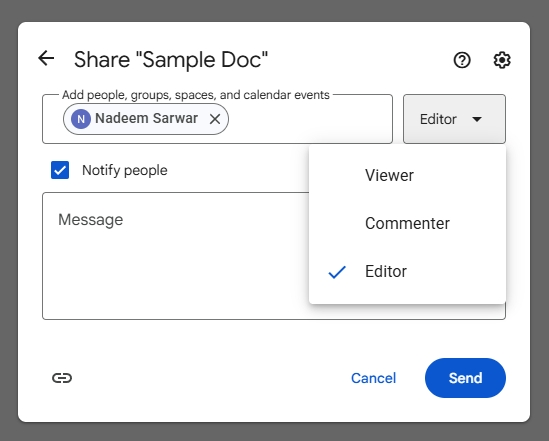Click the Cancel button
The height and width of the screenshot is (441, 549).
pyautogui.click(x=373, y=378)
